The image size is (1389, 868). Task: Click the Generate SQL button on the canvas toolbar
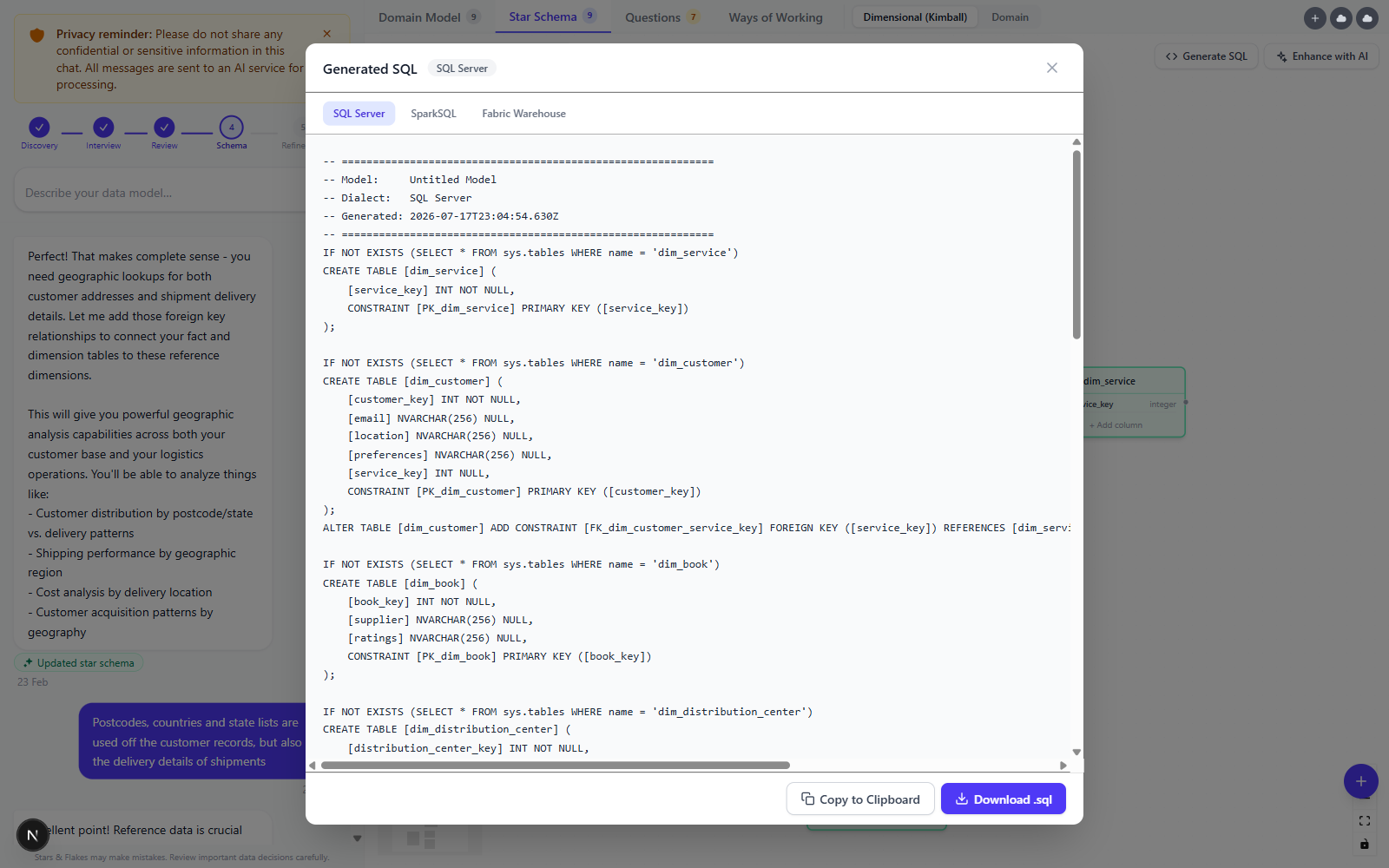click(x=1206, y=56)
